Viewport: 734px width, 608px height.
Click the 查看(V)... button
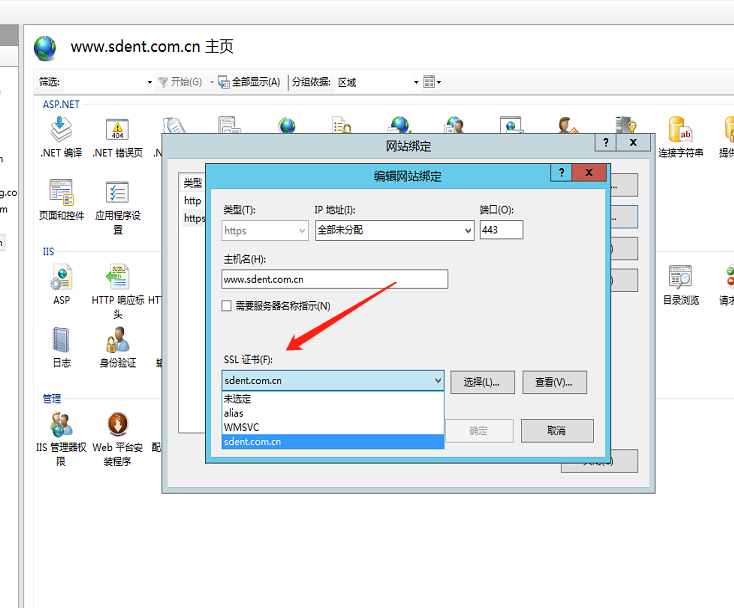click(554, 382)
